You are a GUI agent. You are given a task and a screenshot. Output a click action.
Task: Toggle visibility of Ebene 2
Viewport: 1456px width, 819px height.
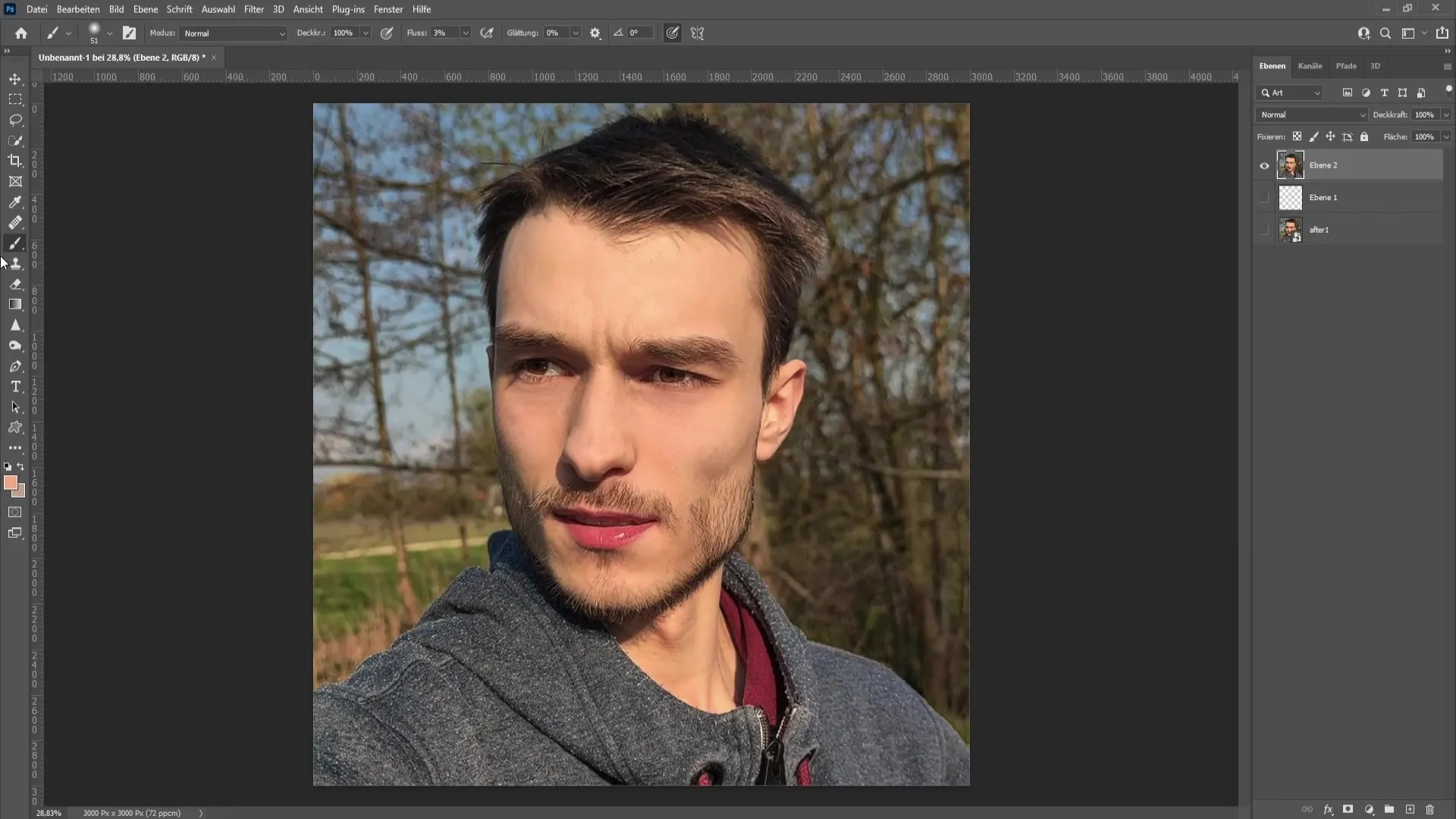point(1264,165)
